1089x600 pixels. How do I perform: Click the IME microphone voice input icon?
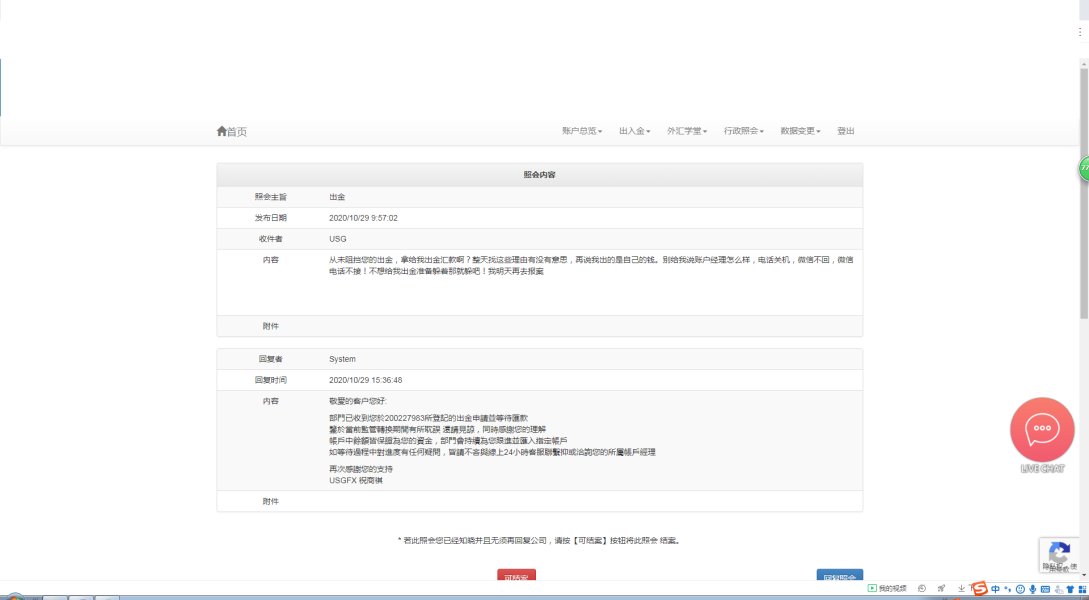[1032, 589]
